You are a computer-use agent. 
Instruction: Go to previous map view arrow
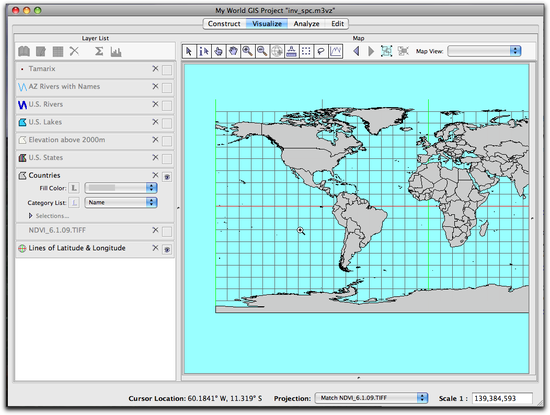356,52
